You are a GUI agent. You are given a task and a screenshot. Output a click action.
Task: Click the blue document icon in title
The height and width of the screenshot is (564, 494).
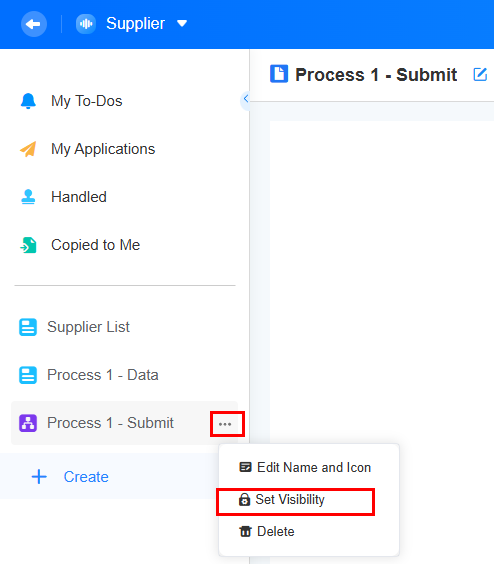[x=279, y=74]
